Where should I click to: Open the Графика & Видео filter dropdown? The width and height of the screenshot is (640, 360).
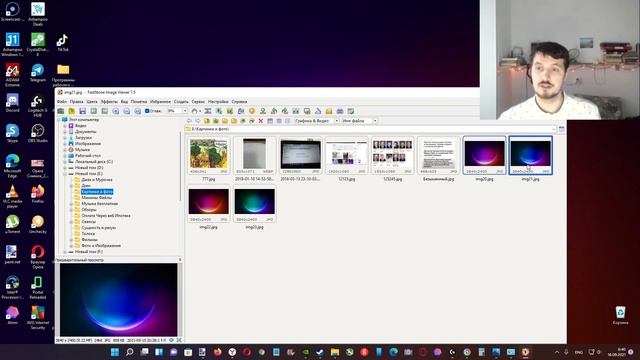click(336, 121)
